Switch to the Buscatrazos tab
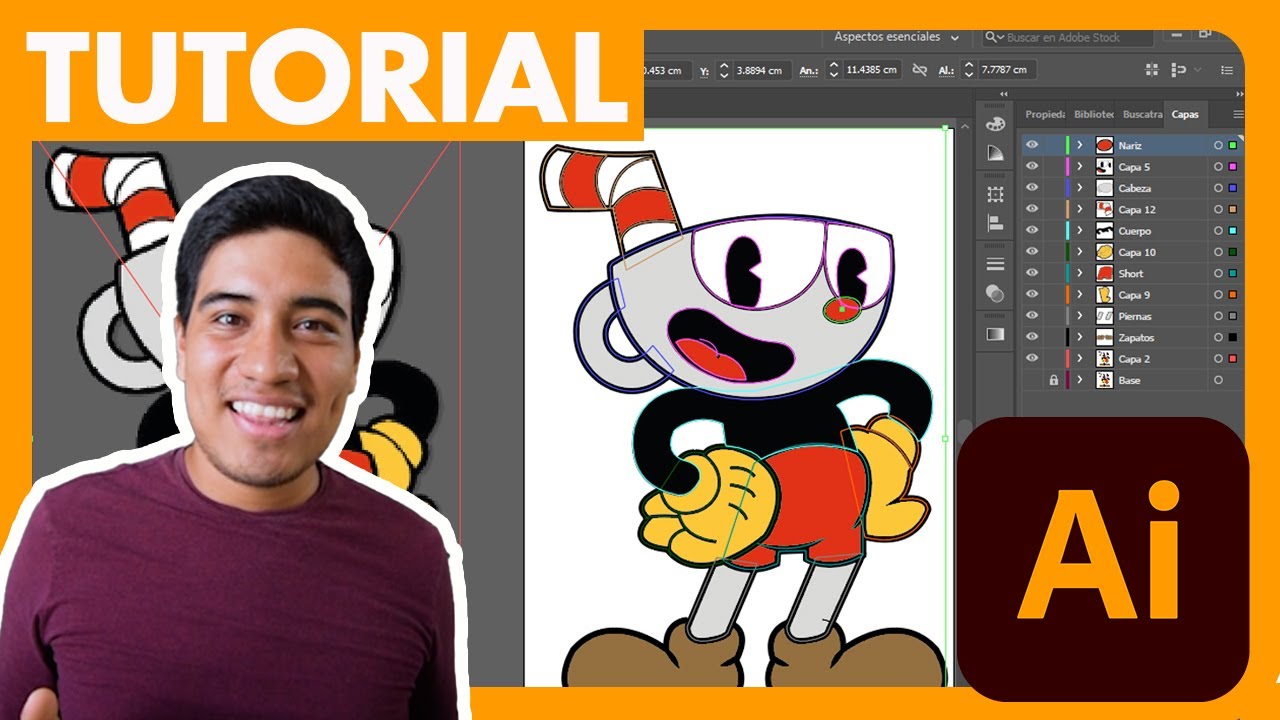This screenshot has width=1280, height=720. (1142, 115)
